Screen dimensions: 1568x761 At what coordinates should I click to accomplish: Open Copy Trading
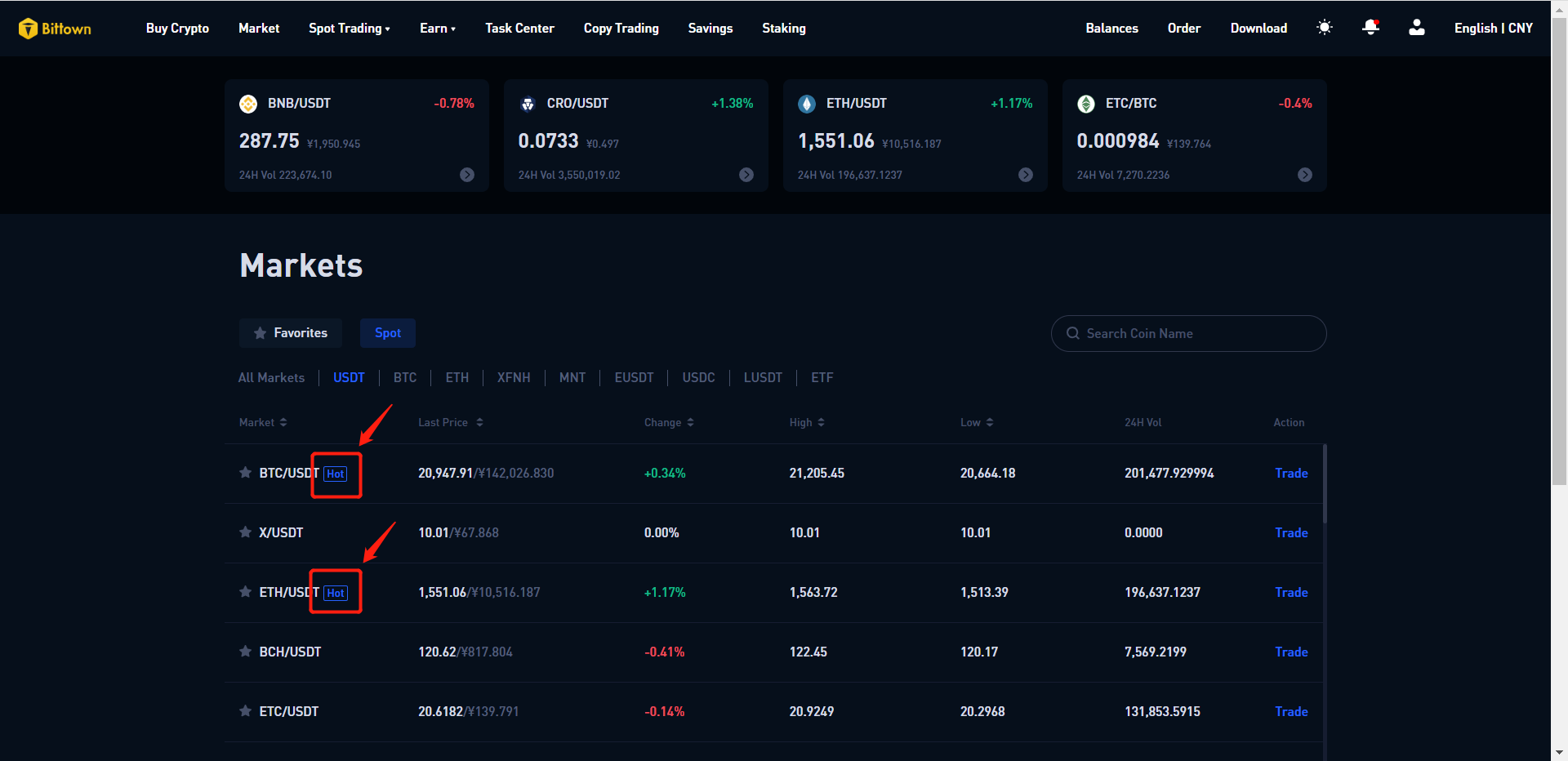[621, 29]
